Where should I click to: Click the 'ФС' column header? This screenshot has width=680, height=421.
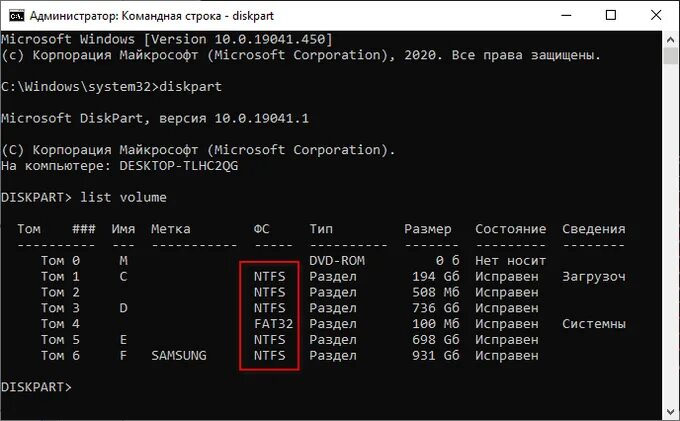click(262, 229)
